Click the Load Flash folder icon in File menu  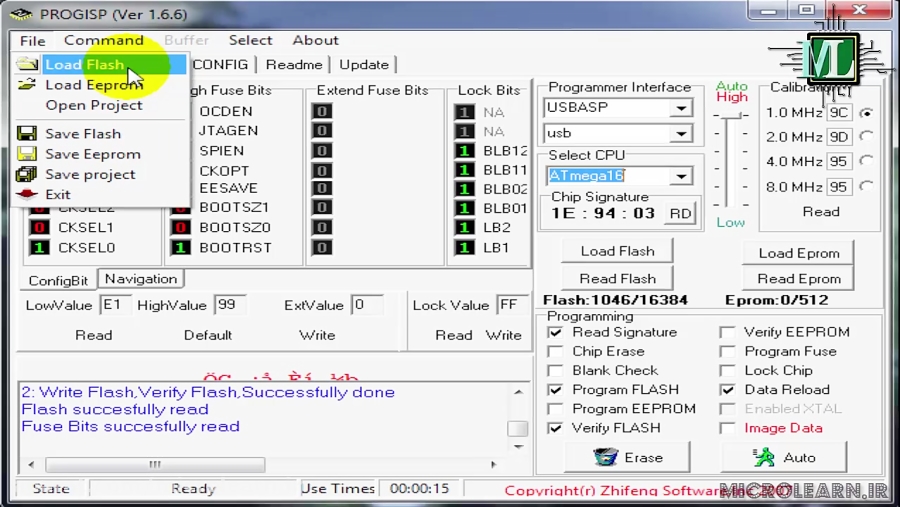click(x=27, y=65)
